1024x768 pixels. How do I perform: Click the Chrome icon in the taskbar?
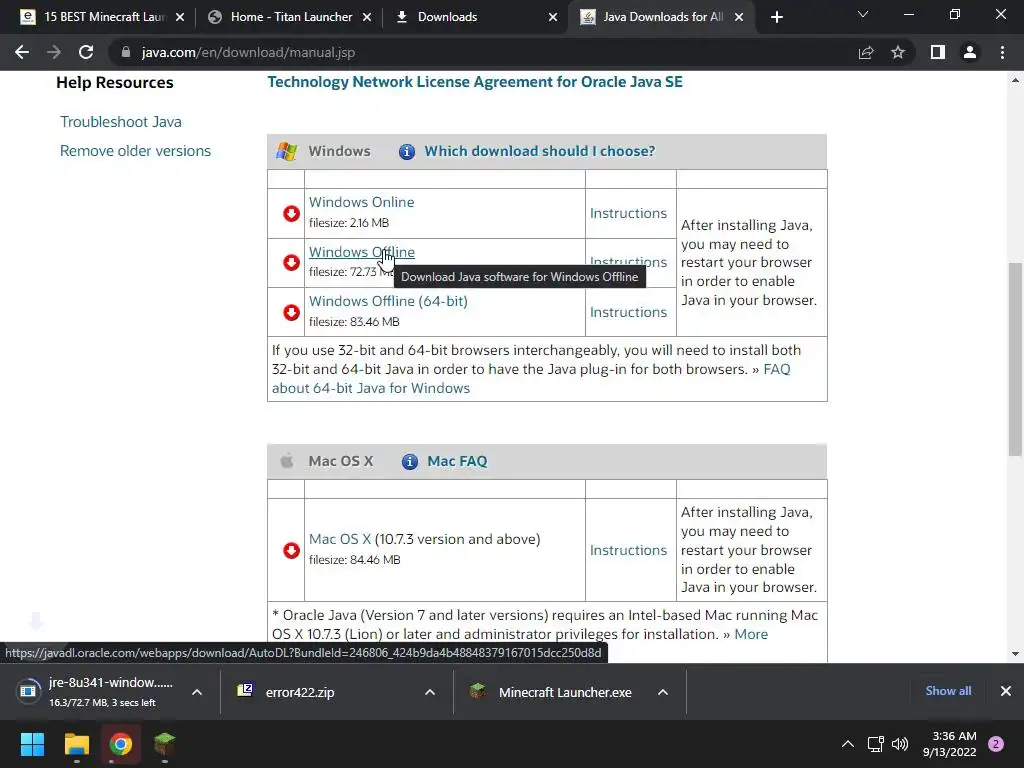121,744
